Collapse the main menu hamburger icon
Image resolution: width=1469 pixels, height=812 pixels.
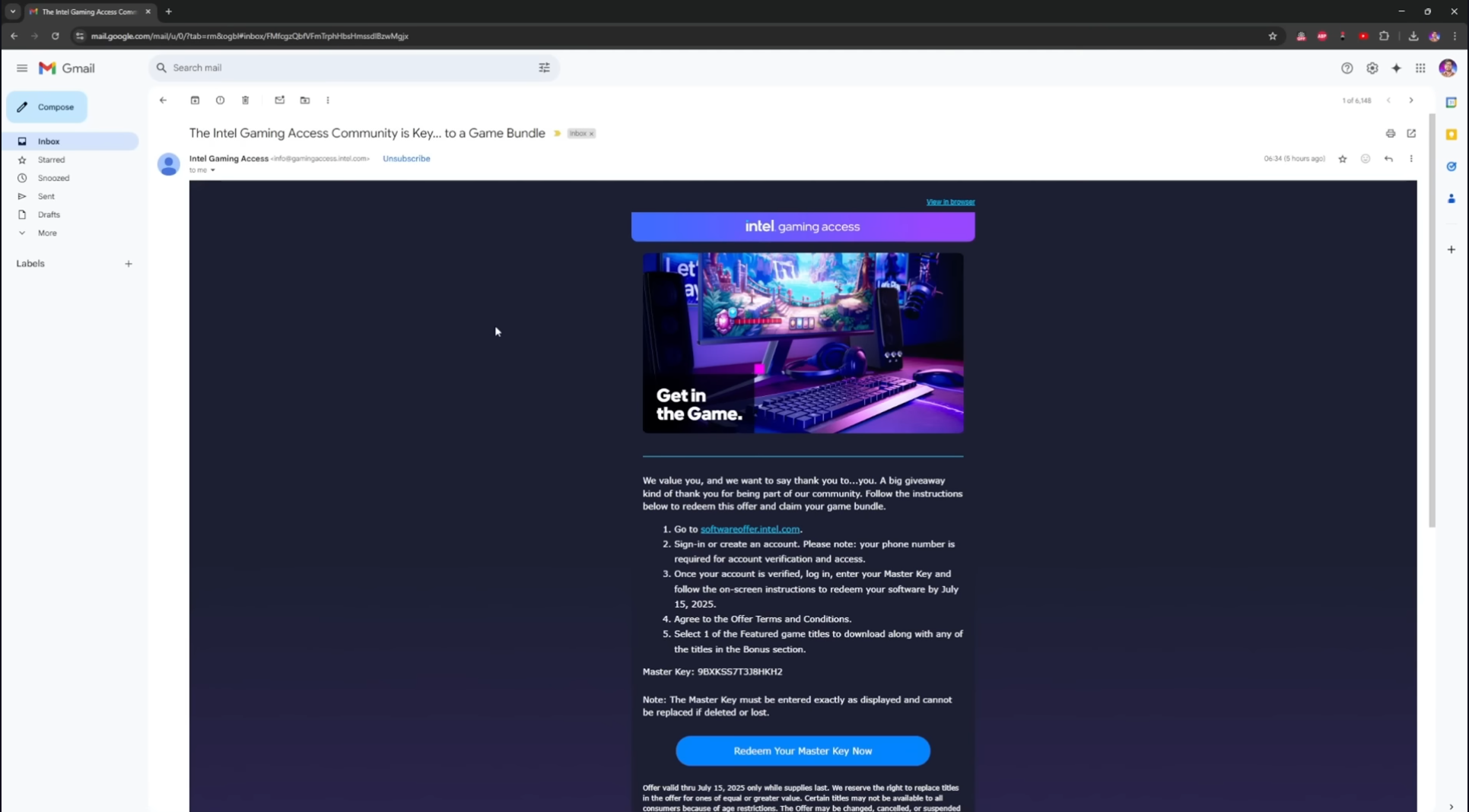pos(22,68)
